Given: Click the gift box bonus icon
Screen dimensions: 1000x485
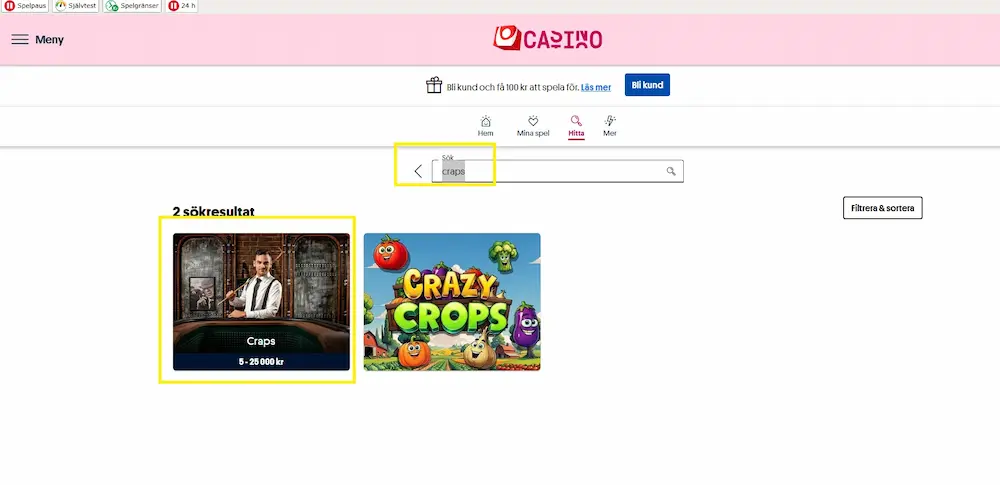Looking at the screenshot, I should (434, 86).
